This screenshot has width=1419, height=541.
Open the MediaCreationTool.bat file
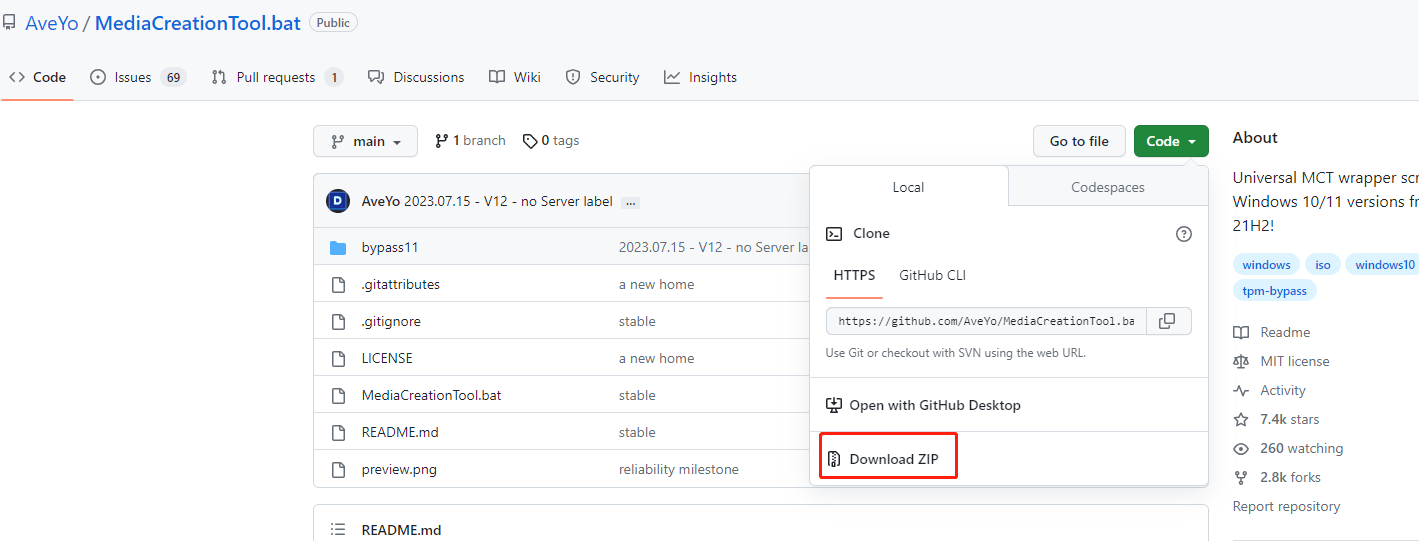pyautogui.click(x=431, y=395)
